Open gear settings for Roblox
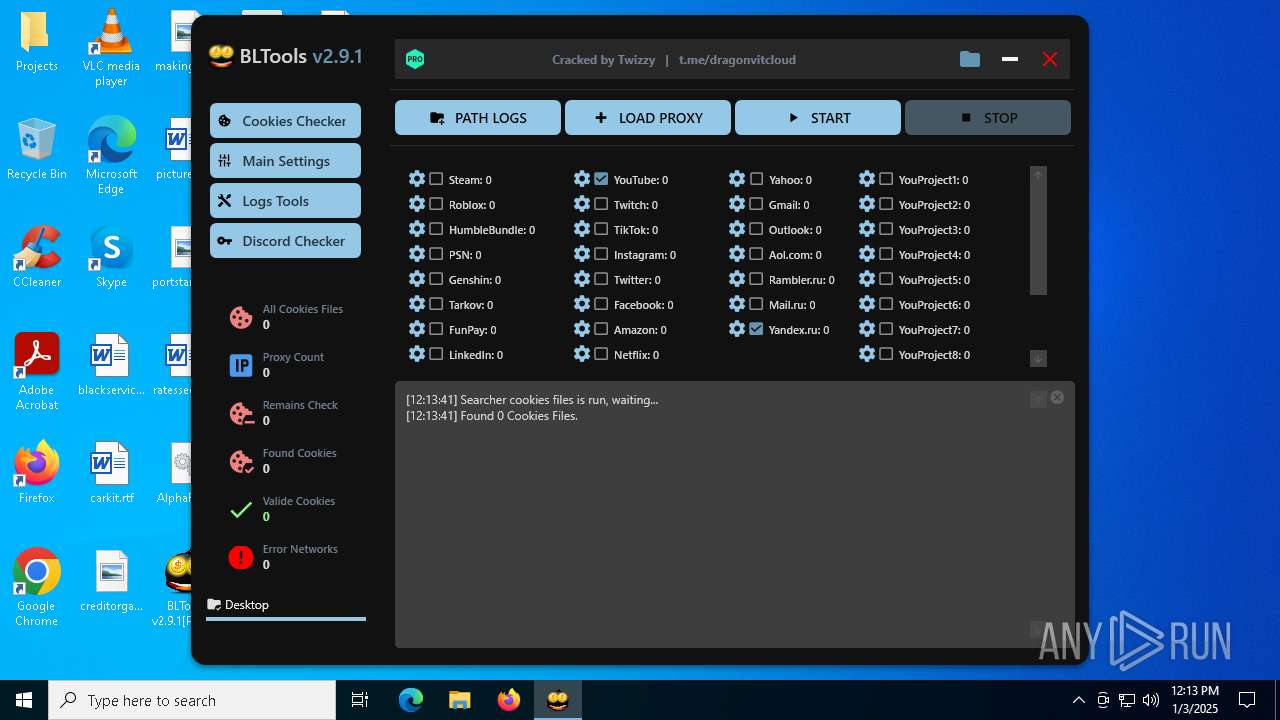This screenshot has height=720, width=1280. [x=417, y=204]
